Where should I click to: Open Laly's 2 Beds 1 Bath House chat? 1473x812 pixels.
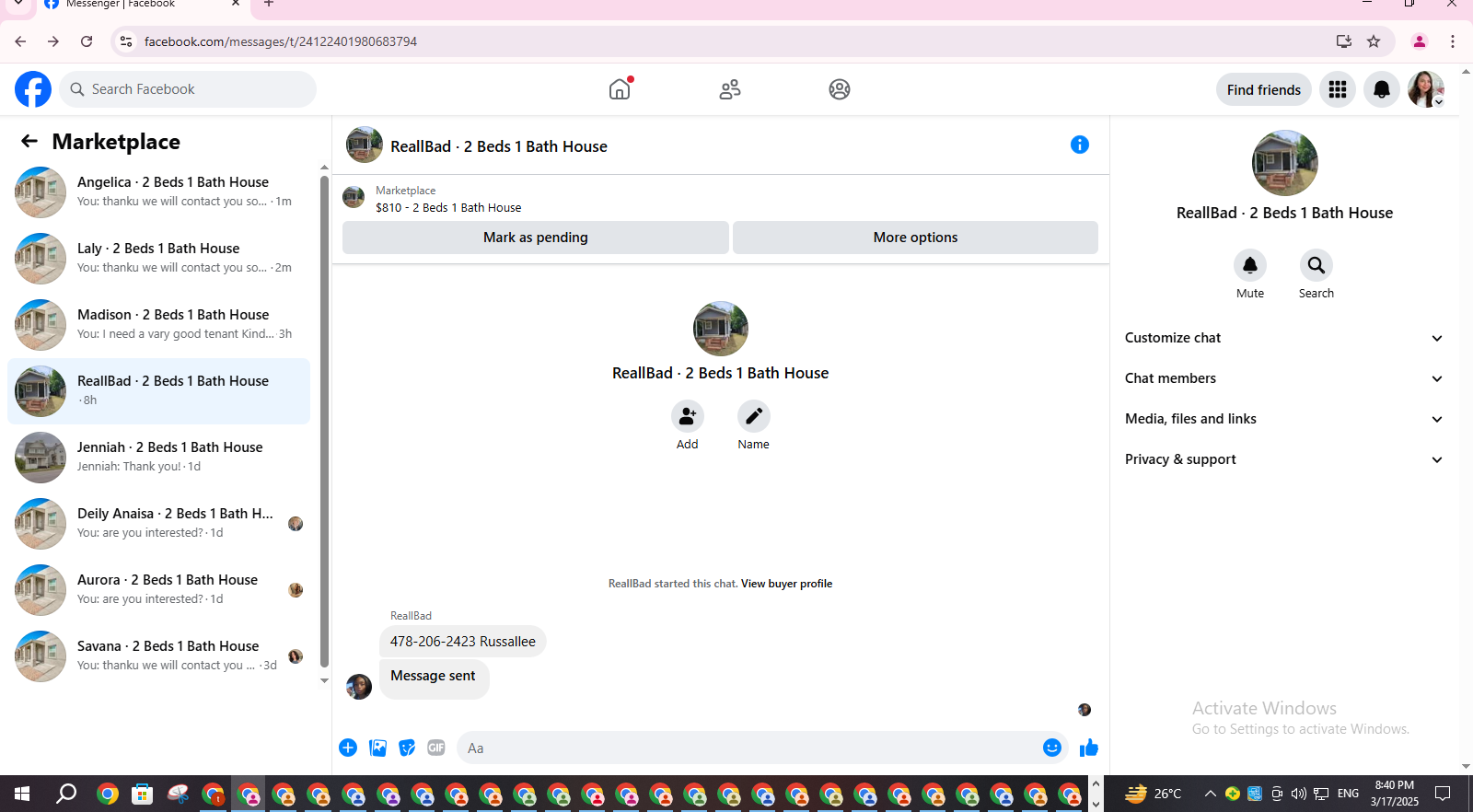click(x=158, y=259)
